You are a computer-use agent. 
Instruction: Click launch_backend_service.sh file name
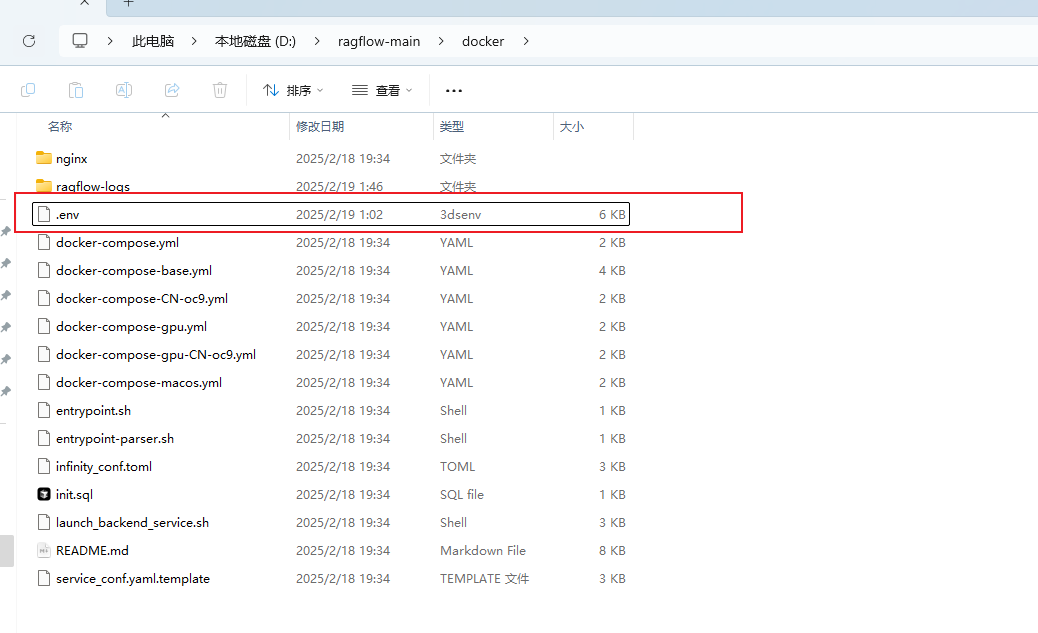click(132, 522)
